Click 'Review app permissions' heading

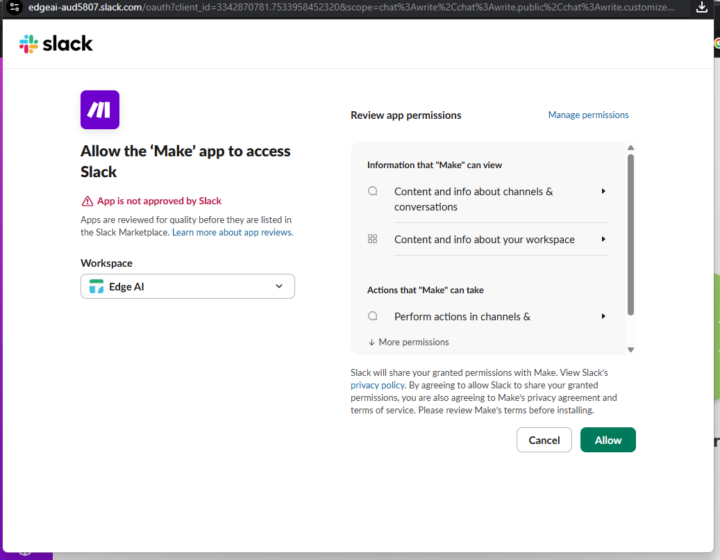(406, 115)
